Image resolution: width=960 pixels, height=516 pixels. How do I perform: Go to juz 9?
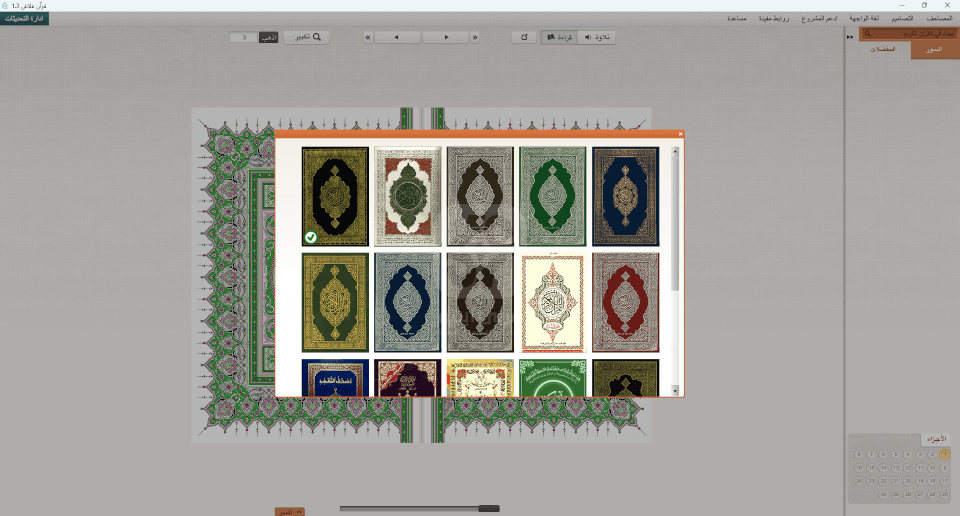coord(945,468)
